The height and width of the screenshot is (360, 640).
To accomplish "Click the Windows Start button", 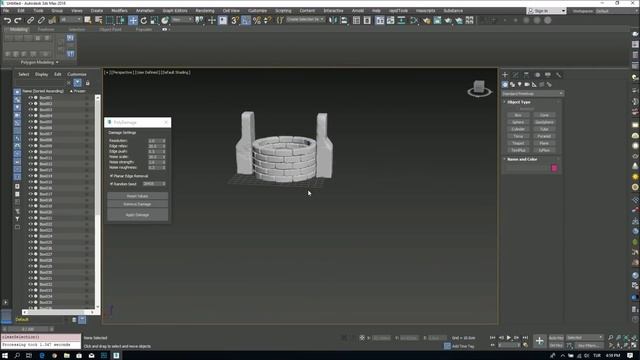I will pos(5,356).
